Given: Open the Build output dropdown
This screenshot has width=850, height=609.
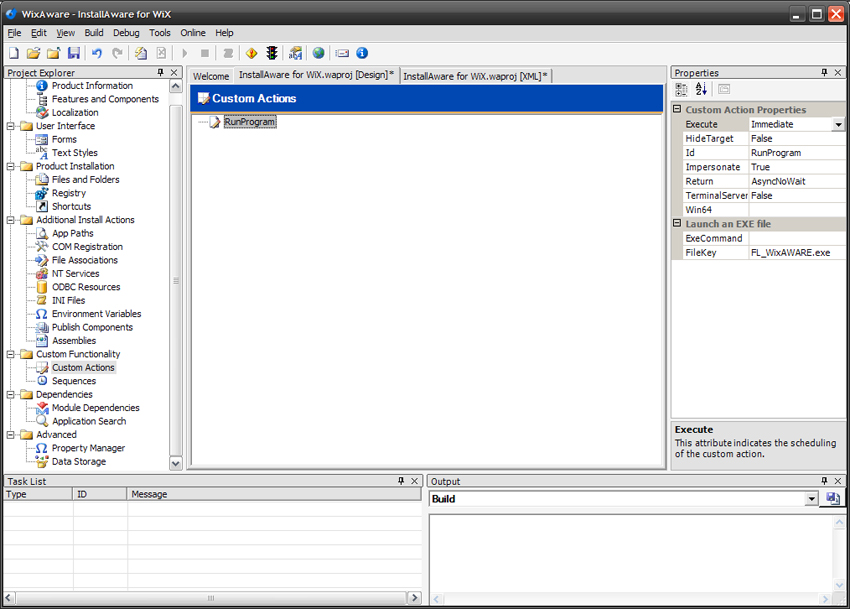Looking at the screenshot, I should tap(812, 499).
